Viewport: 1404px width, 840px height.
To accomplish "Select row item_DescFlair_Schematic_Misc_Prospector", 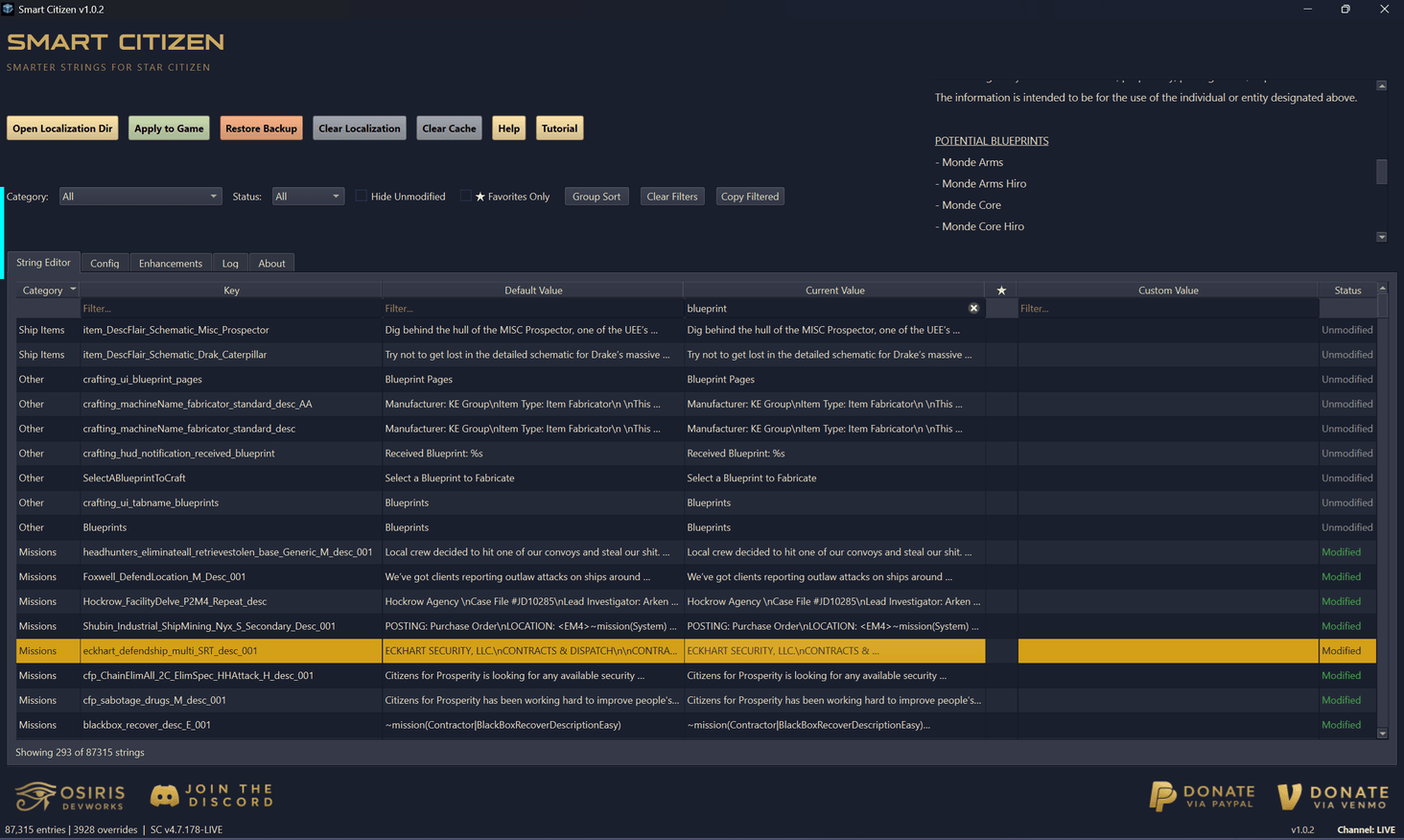I will point(696,330).
